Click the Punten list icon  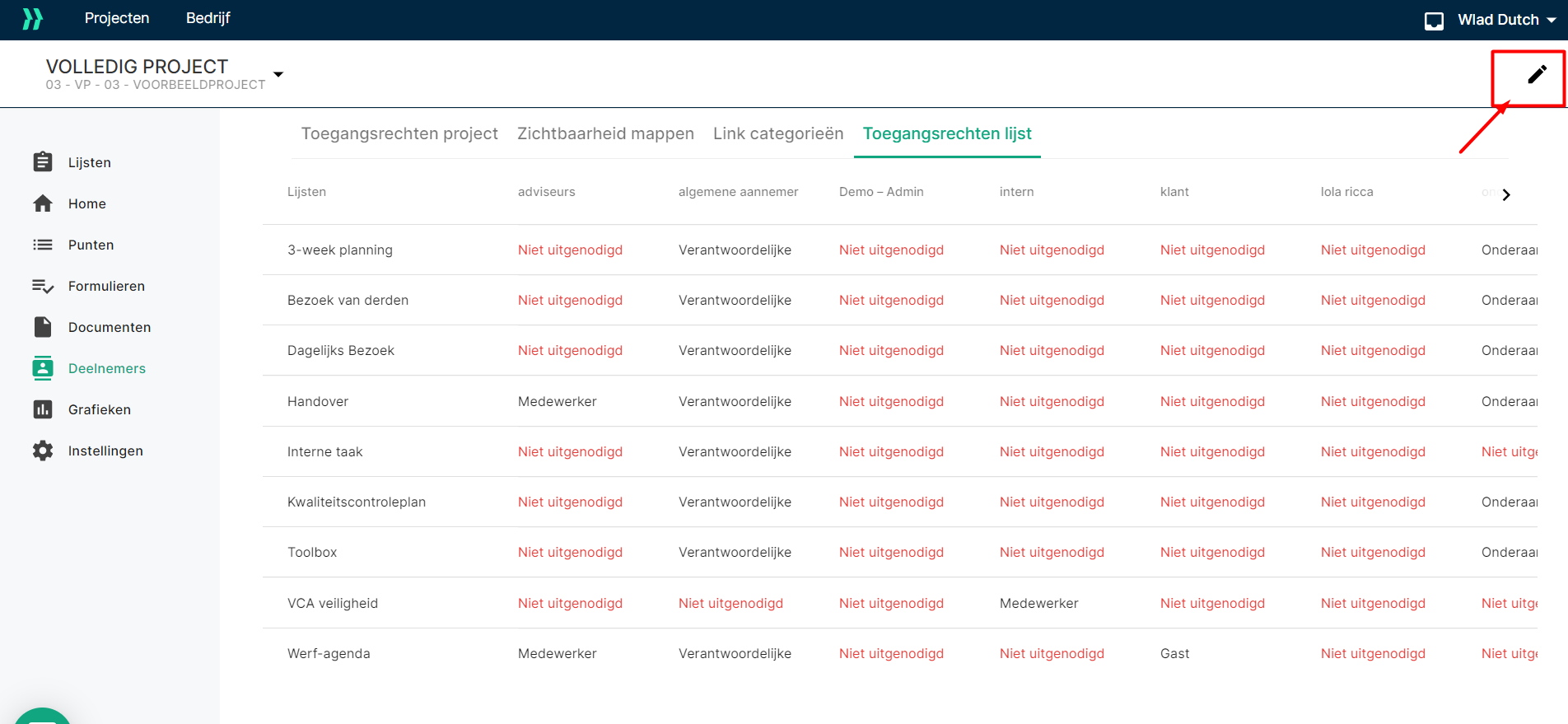43,245
